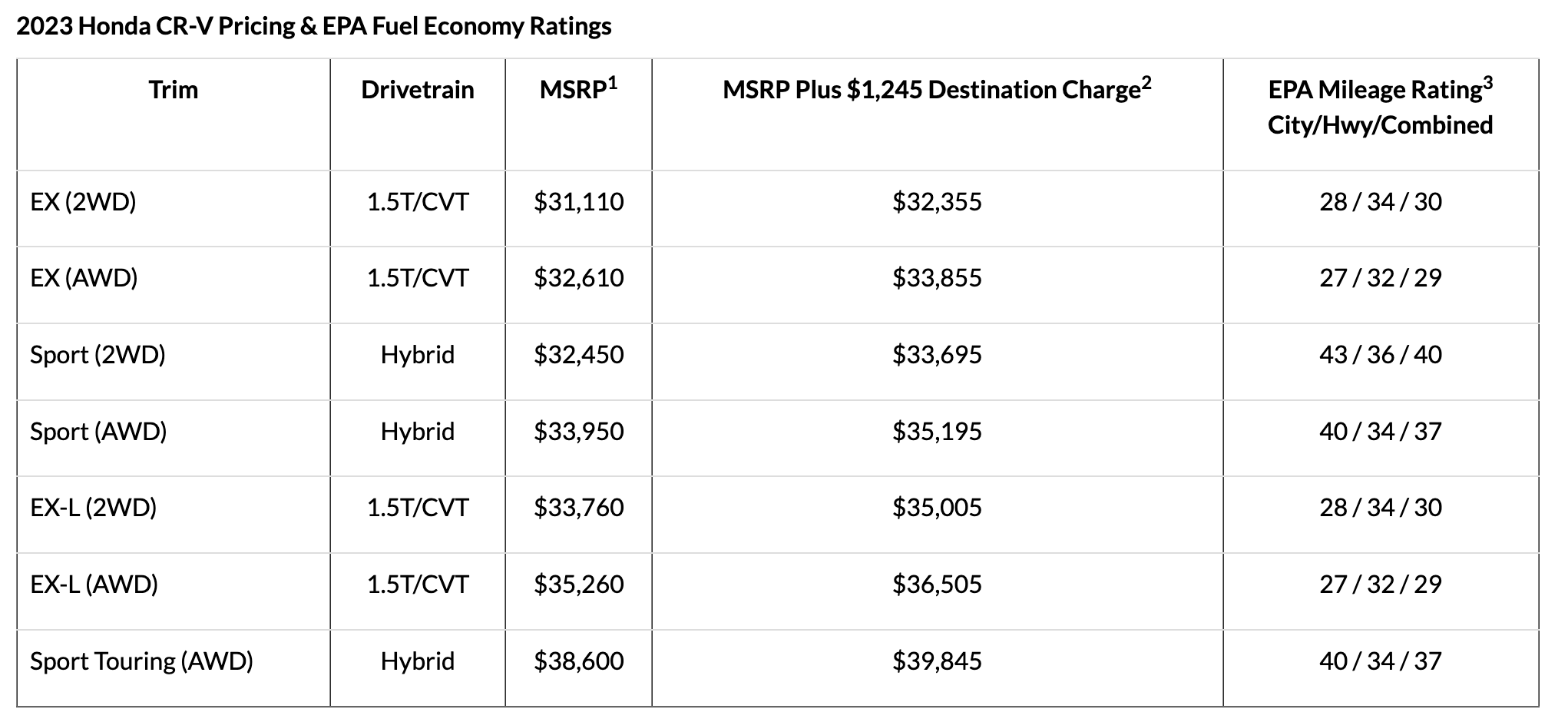Select the EX-L (2WD) trim cell
This screenshot has width=1568, height=722.
pos(93,507)
